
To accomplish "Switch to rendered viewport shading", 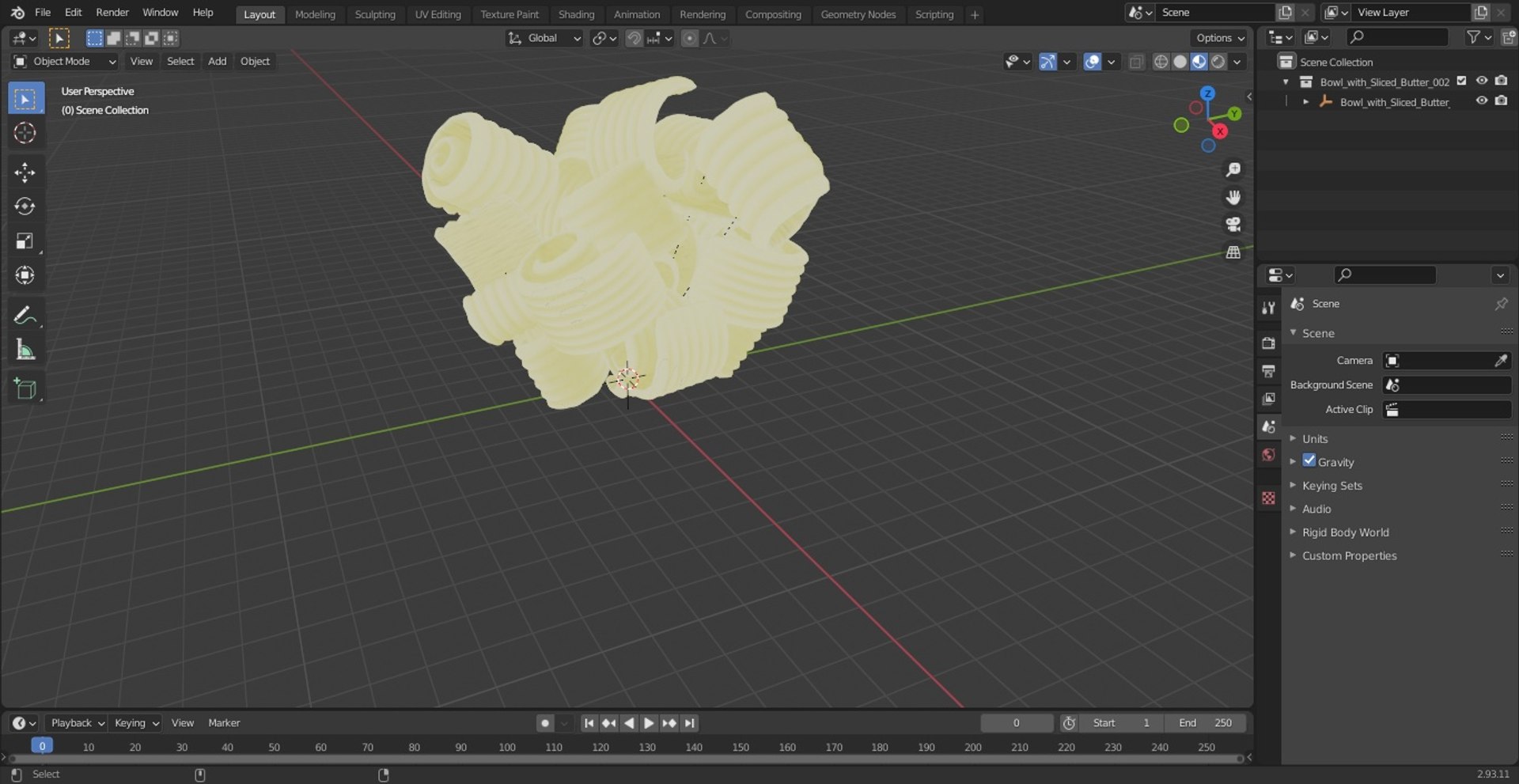I will (1218, 62).
